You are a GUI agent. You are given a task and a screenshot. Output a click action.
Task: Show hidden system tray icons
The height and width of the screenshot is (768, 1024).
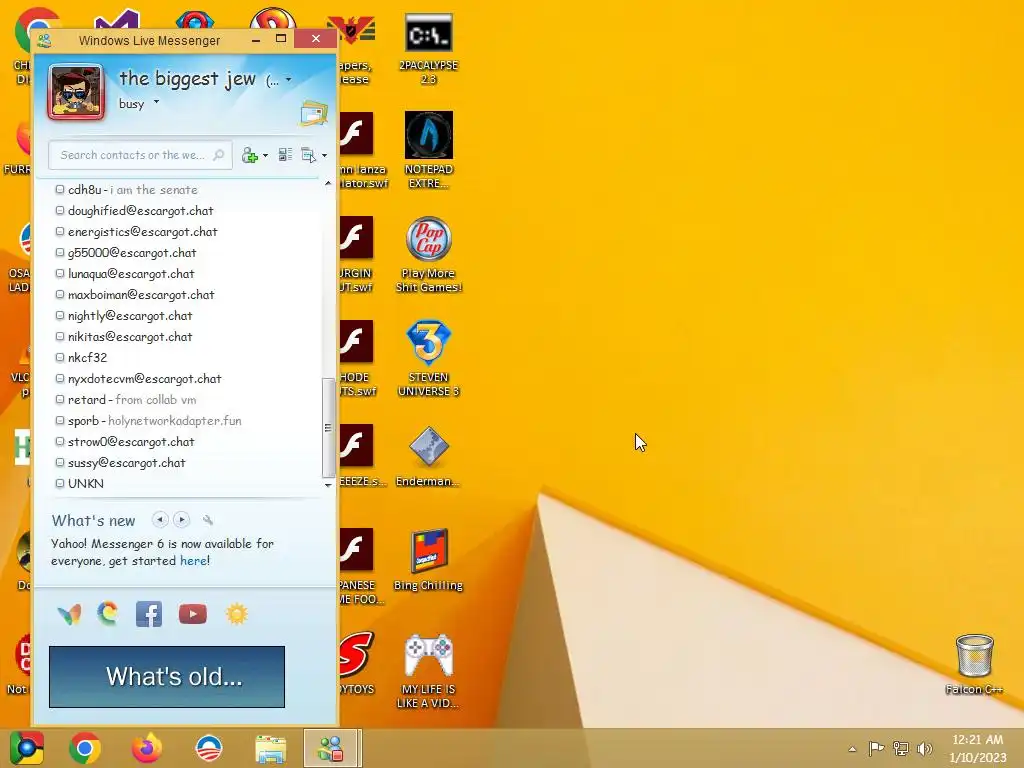coord(852,748)
